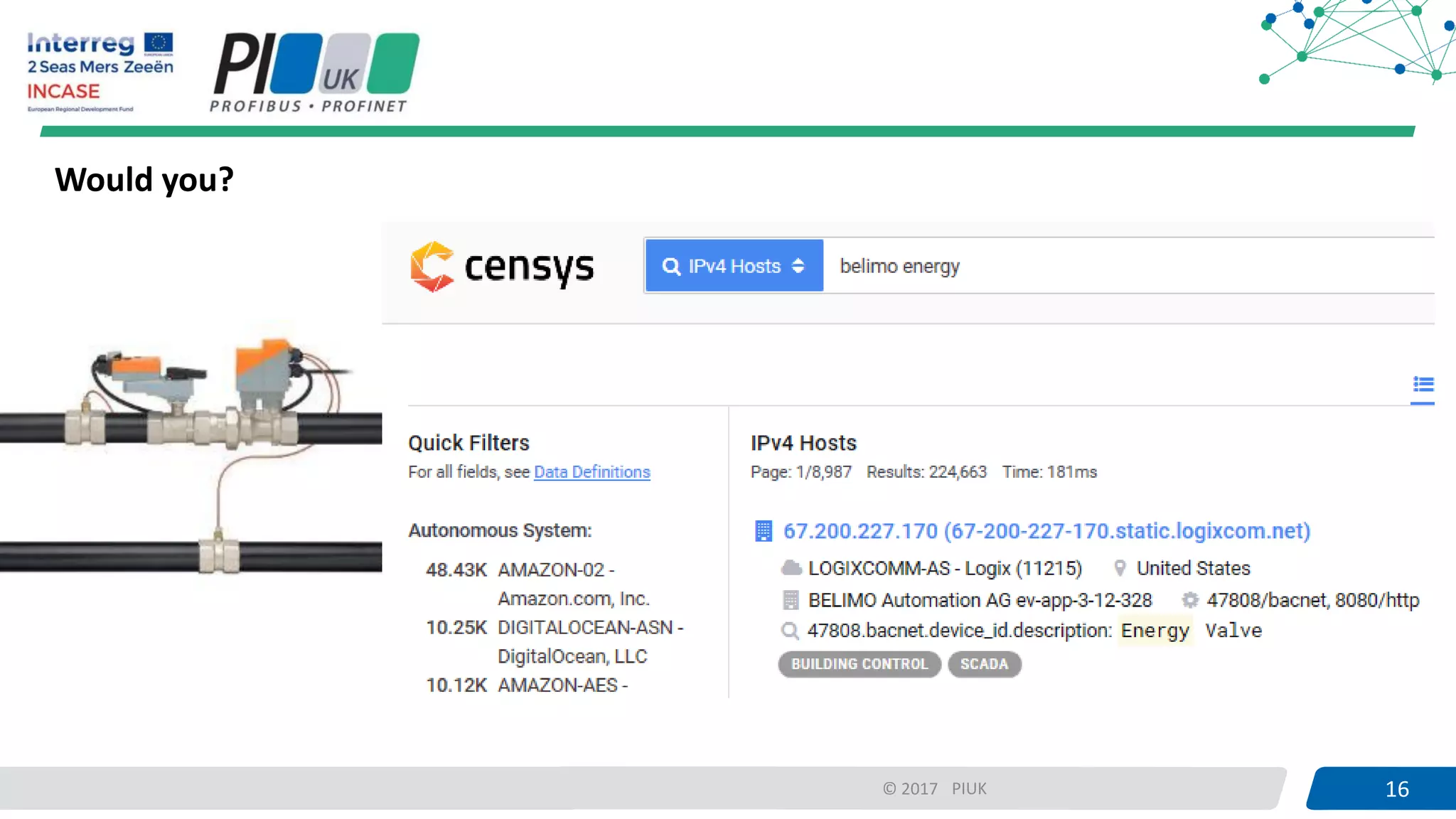
Task: Click the magnifier icon in search button
Action: [x=671, y=266]
